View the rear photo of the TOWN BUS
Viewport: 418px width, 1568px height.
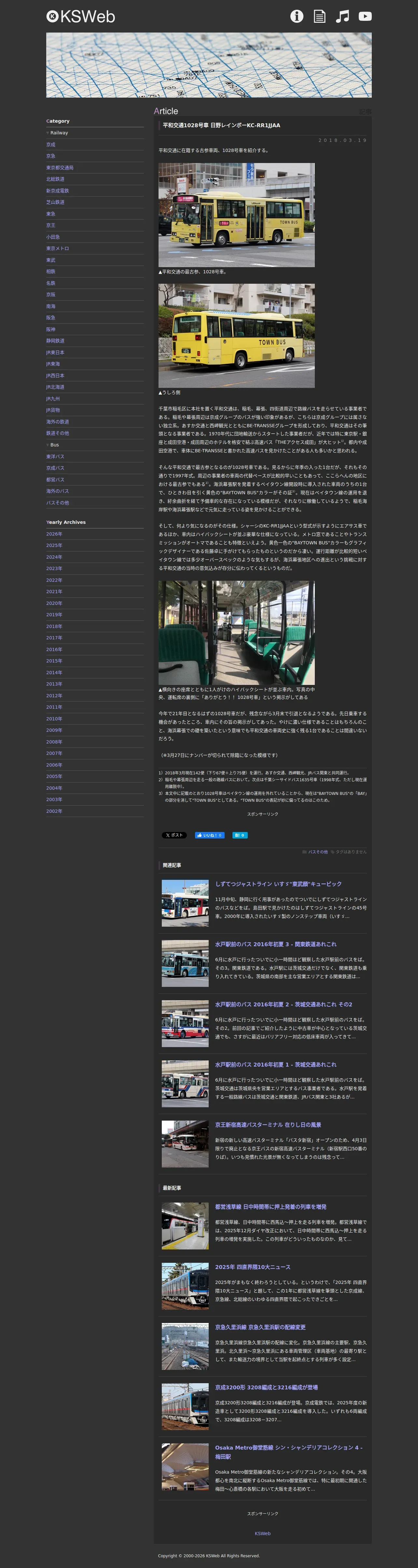coord(236,335)
